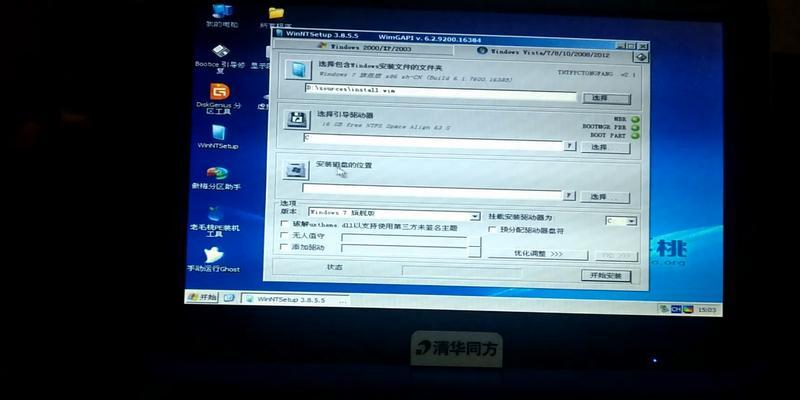Click the diamond icon below the close button
Screen dimensions: 800x400
(641, 57)
